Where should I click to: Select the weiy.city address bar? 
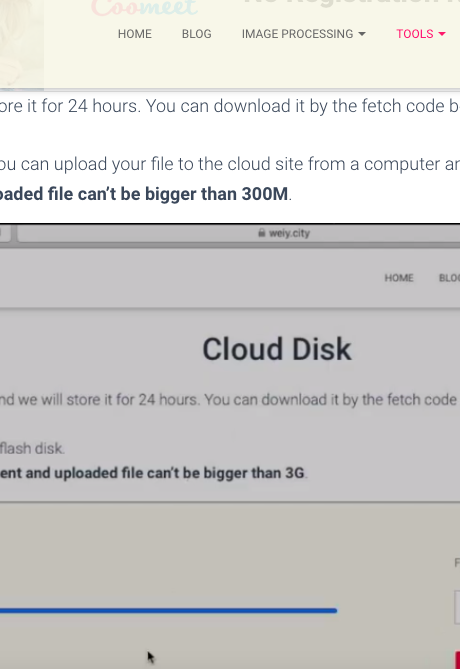click(x=238, y=233)
